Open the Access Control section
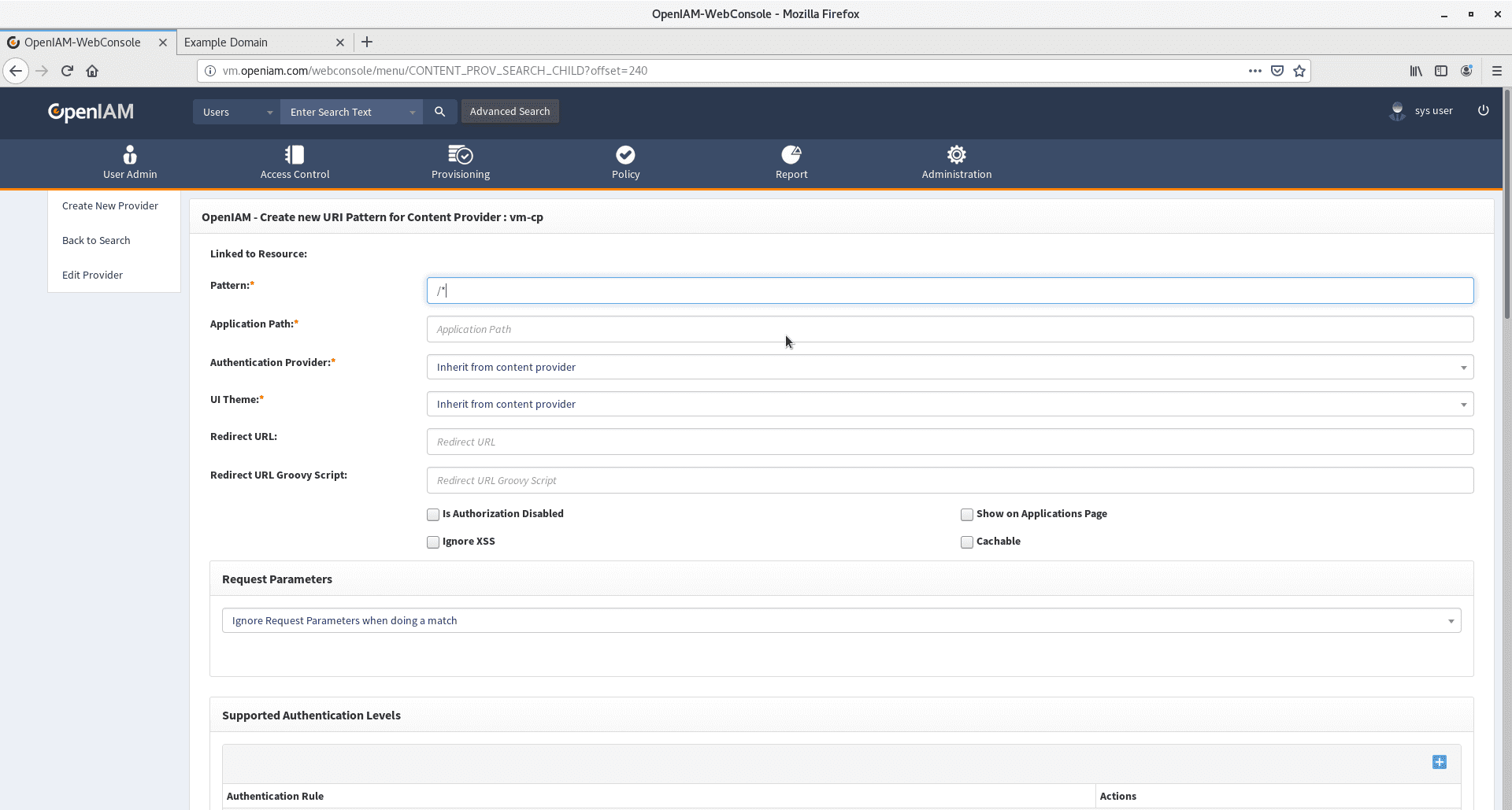Screen dimensions: 1512x810 pos(295,162)
